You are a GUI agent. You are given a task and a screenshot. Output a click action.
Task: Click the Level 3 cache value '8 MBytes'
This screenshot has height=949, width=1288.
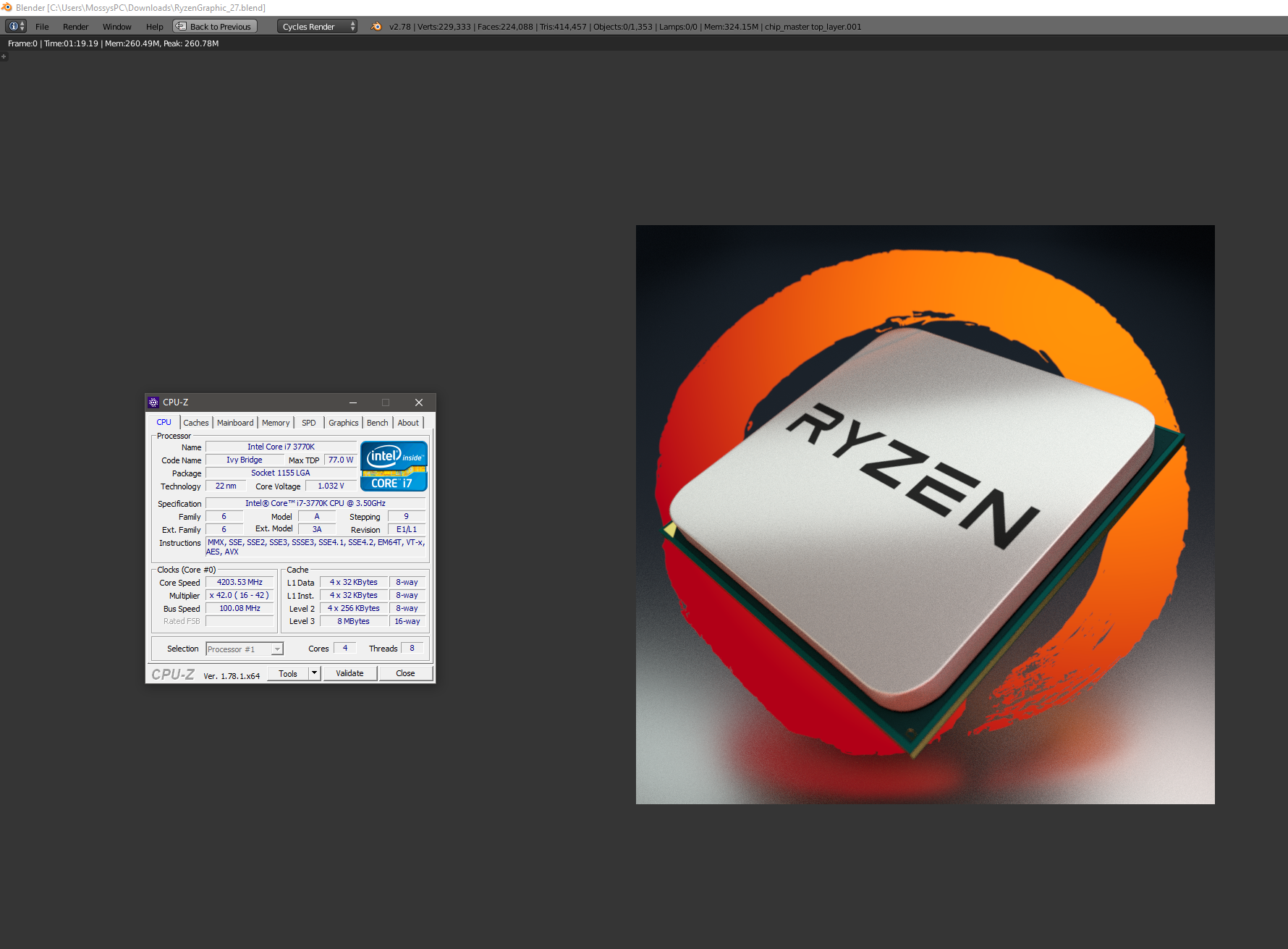(354, 621)
